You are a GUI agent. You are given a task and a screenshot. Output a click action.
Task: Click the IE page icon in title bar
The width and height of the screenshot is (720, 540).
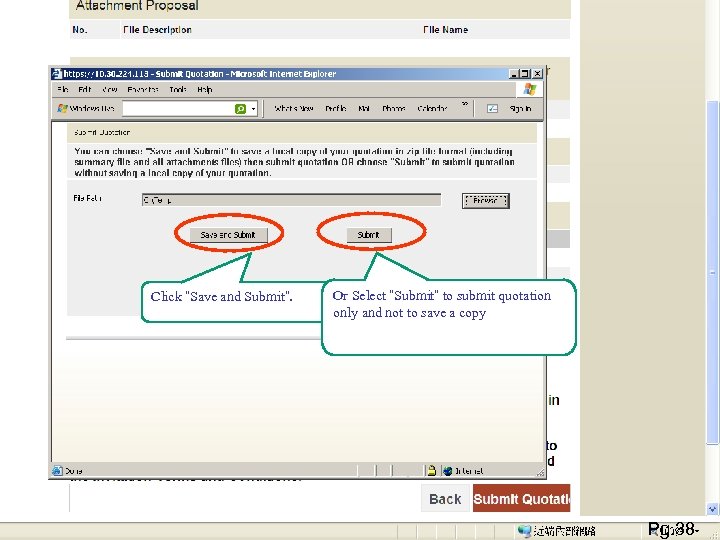56,73
